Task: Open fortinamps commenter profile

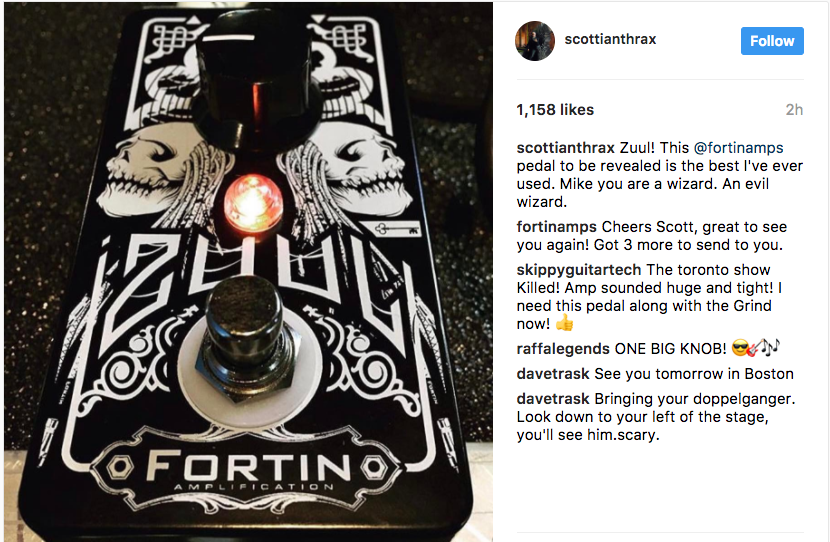Action: click(556, 227)
